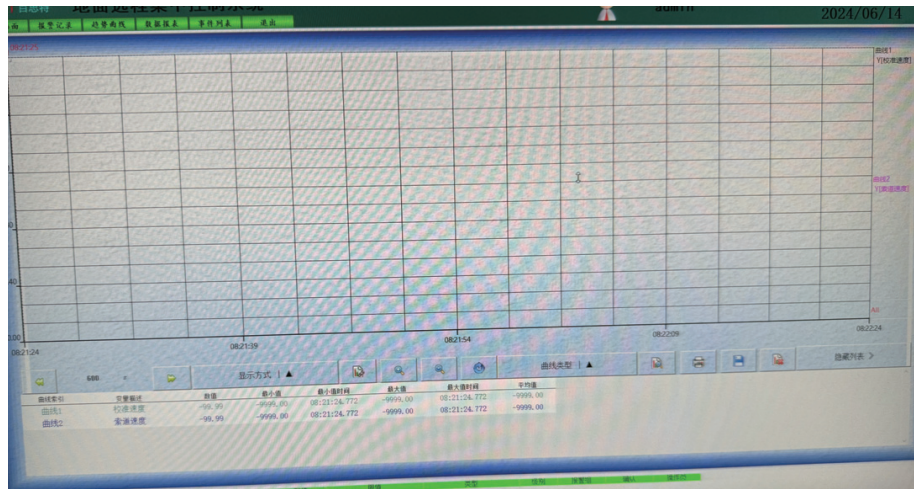This screenshot has width=916, height=493.
Task: Click the green forward arrow button
Action: click(x=171, y=379)
